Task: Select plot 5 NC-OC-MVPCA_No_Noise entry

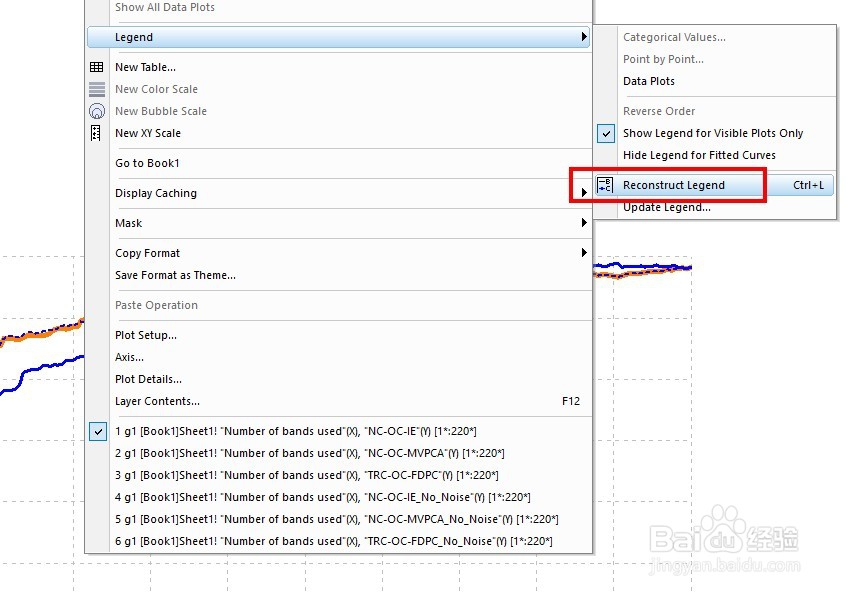Action: click(x=338, y=519)
